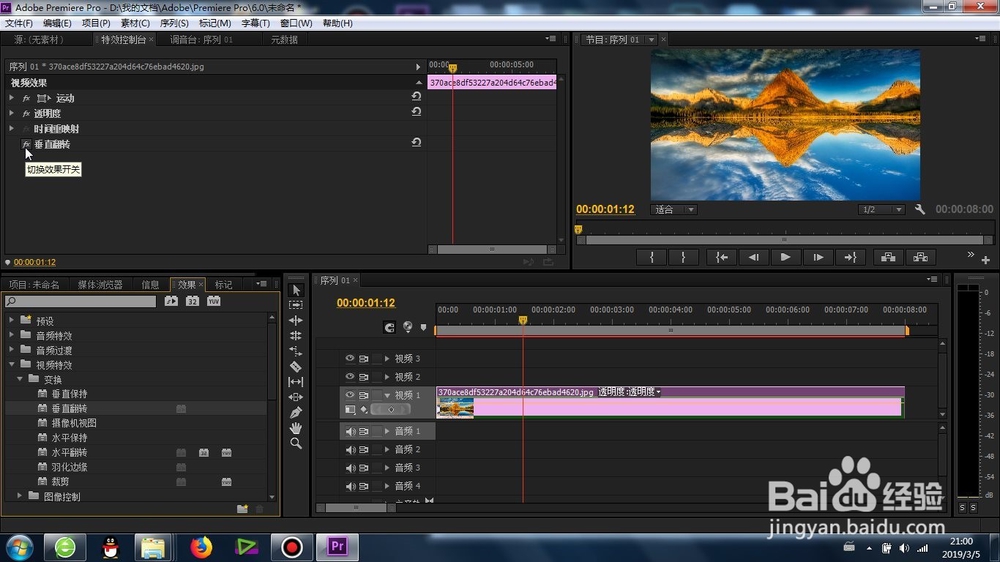The height and width of the screenshot is (562, 1000).
Task: Hide 视频 2 track with eye icon
Action: pos(349,376)
